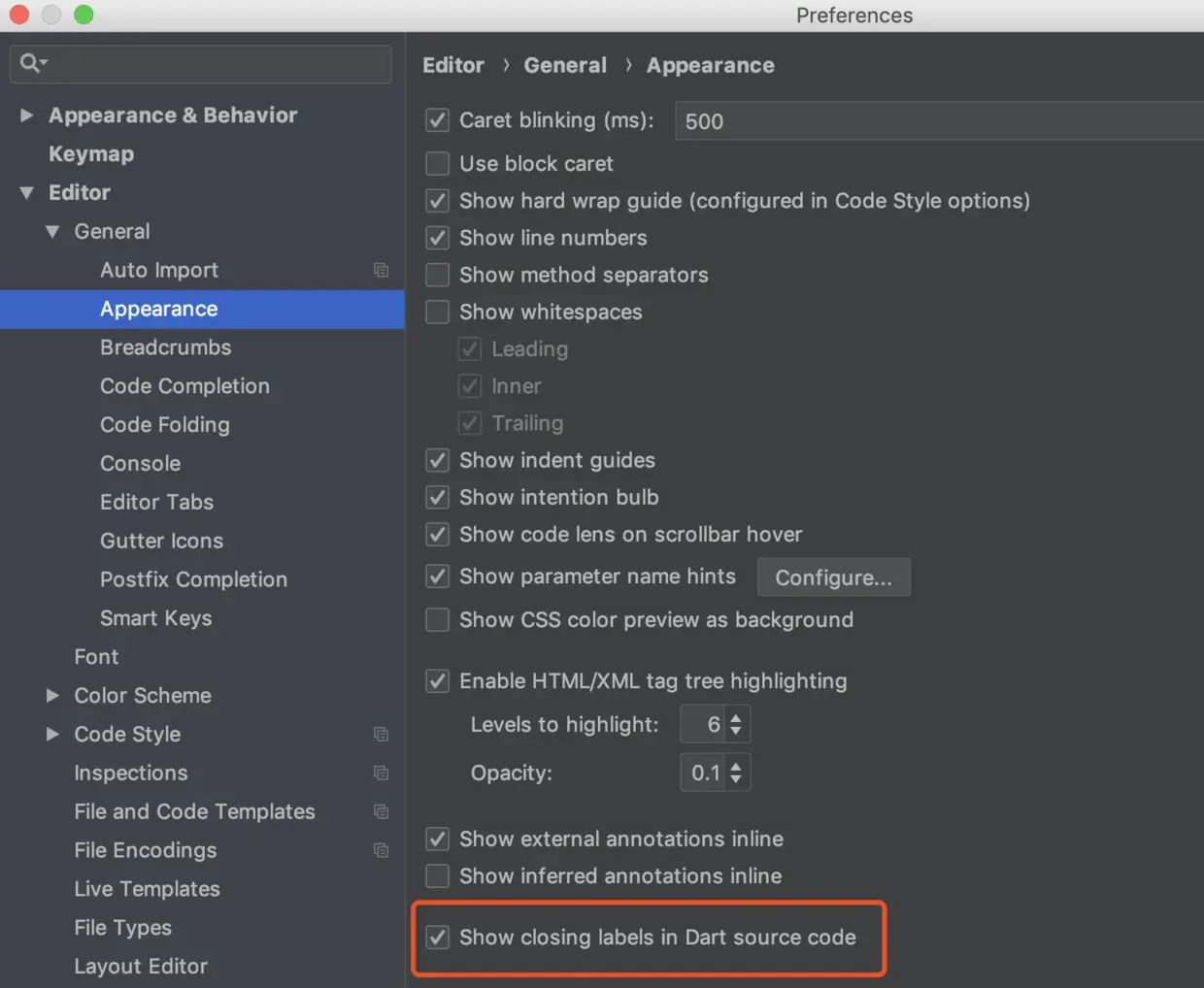Click the icon beside File and Code Templates
The width and height of the screenshot is (1204, 988).
381,811
